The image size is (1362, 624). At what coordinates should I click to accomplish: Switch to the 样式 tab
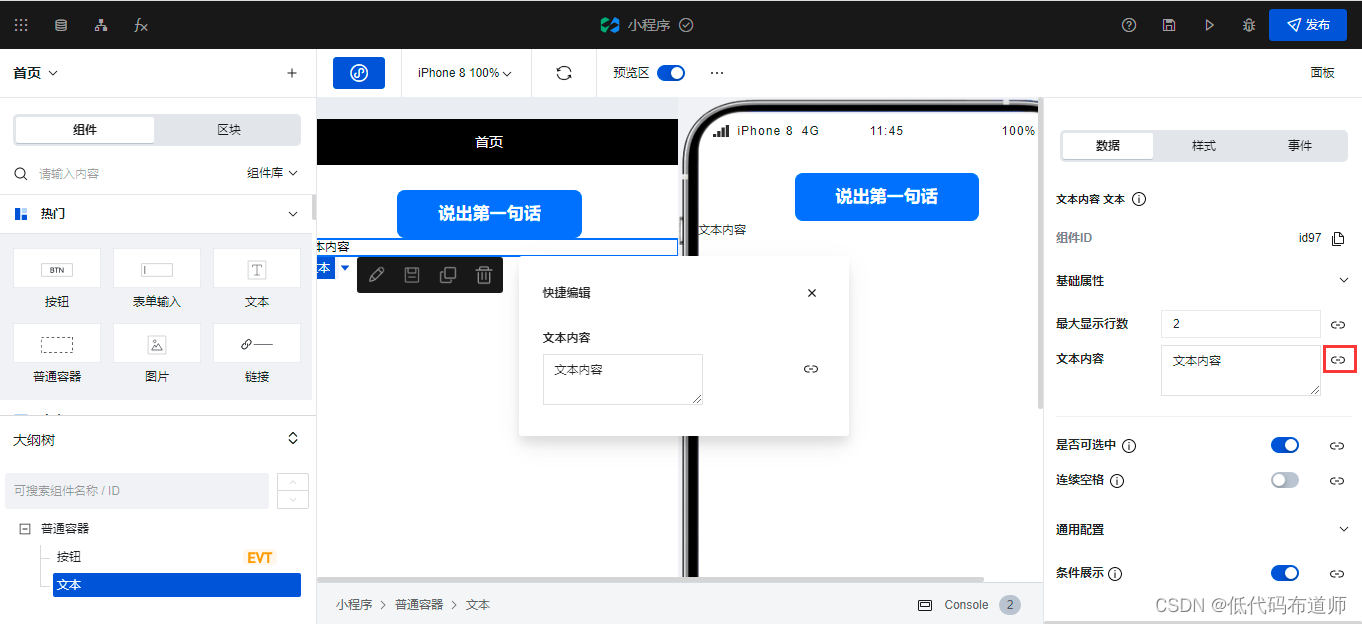tap(1204, 146)
